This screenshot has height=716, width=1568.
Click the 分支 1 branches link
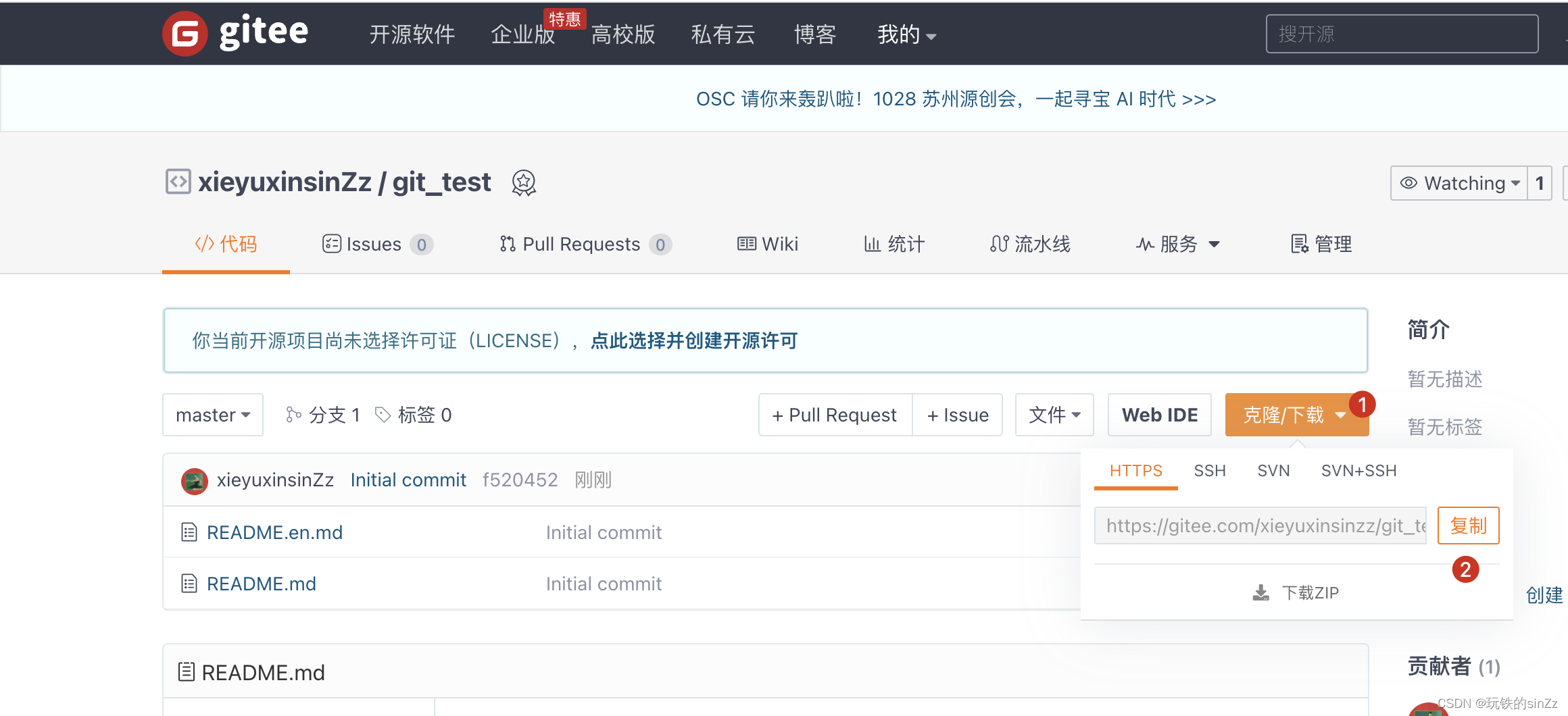[x=322, y=415]
